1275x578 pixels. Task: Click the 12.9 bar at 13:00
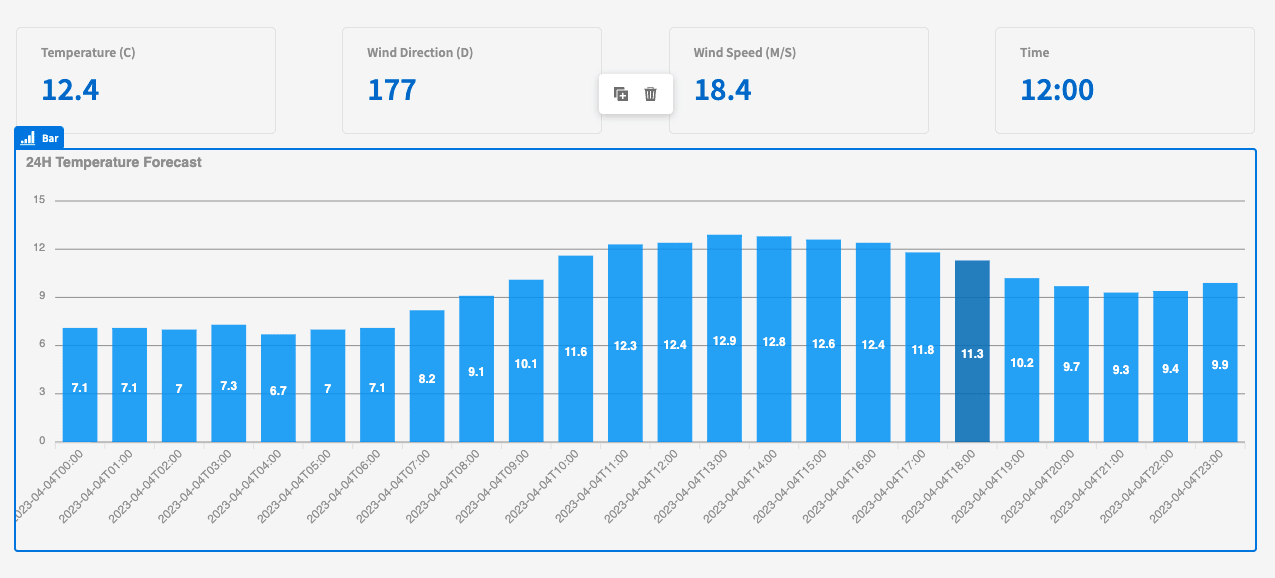click(724, 338)
